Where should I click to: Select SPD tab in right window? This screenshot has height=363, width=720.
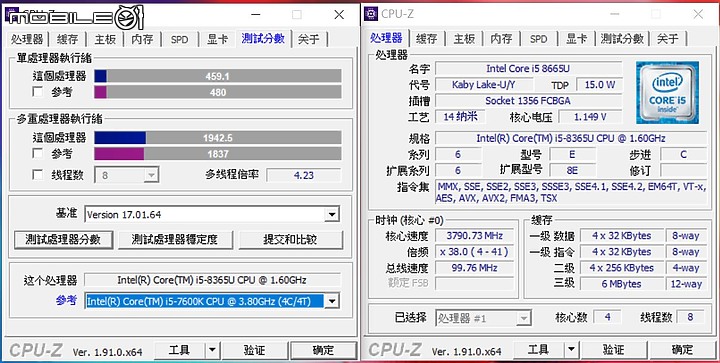point(538,39)
